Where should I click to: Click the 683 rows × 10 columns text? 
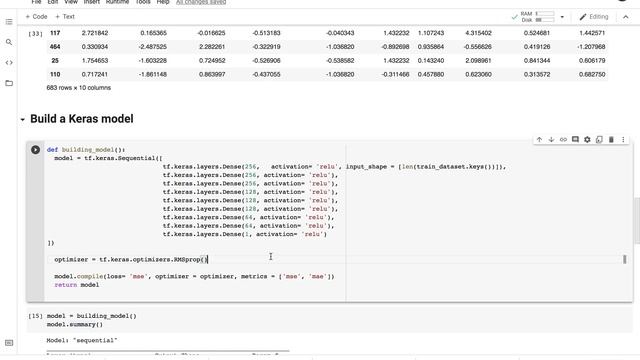click(x=78, y=88)
